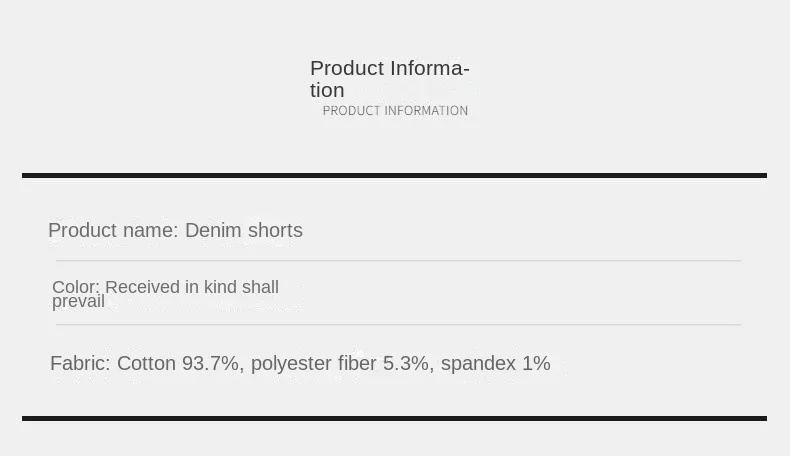790x456 pixels.
Task: Select the "Product name:" label
Action: pos(113,231)
